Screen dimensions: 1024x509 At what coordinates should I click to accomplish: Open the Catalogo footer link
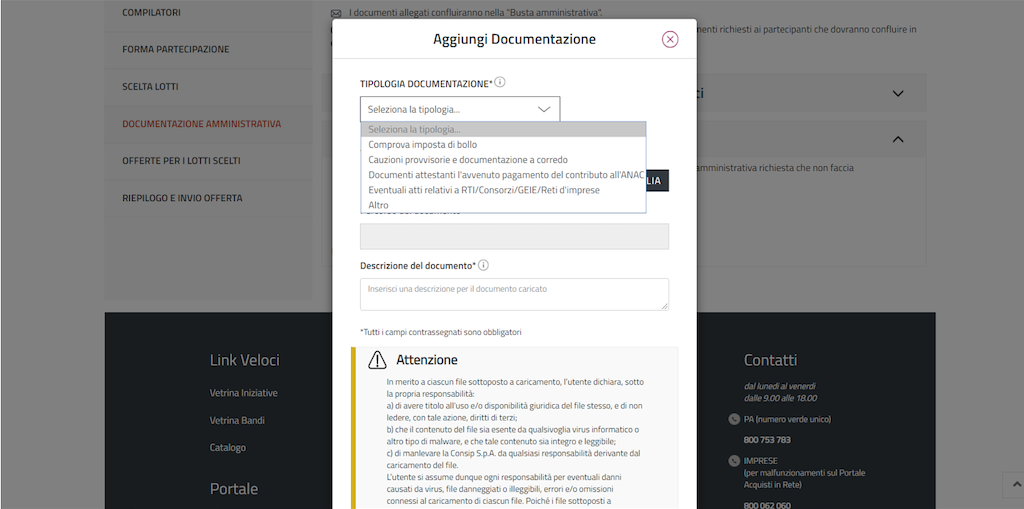(227, 447)
